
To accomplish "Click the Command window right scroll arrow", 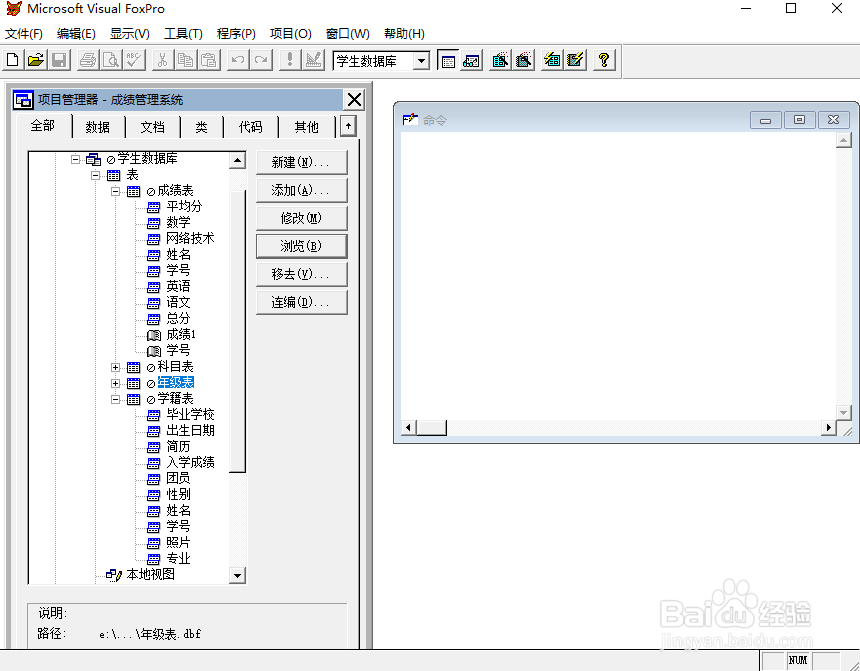I will (828, 427).
